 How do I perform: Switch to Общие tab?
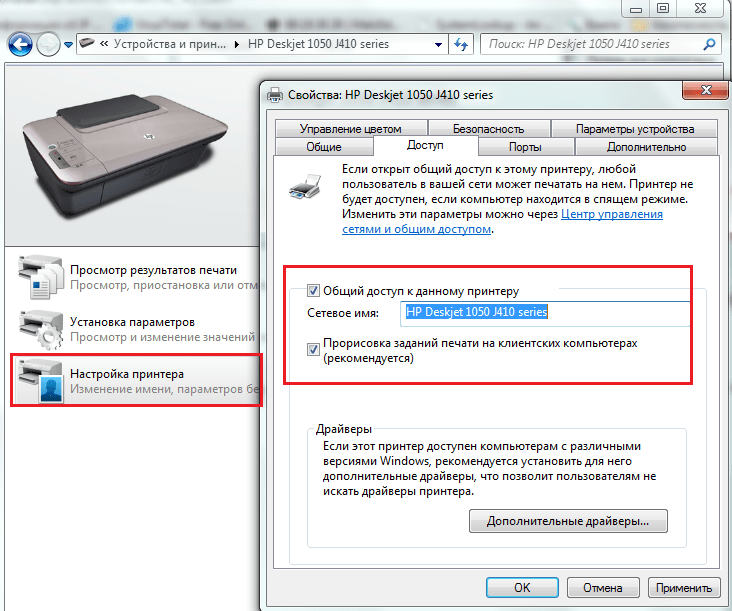coord(324,147)
